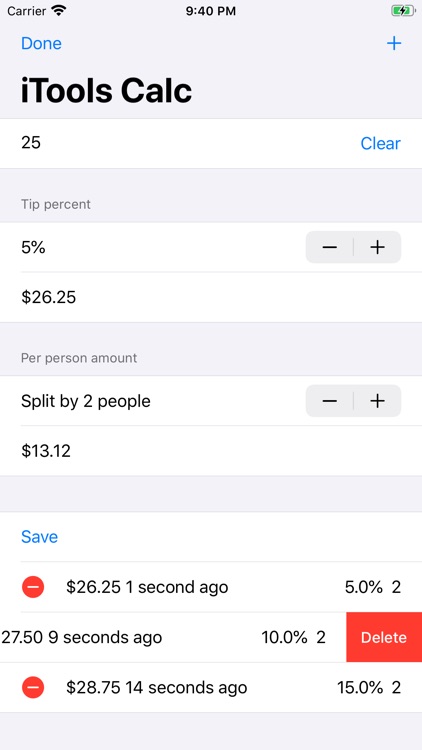This screenshot has width=422, height=750.
Task: Tap the plus icon in navigation bar
Action: tap(394, 44)
